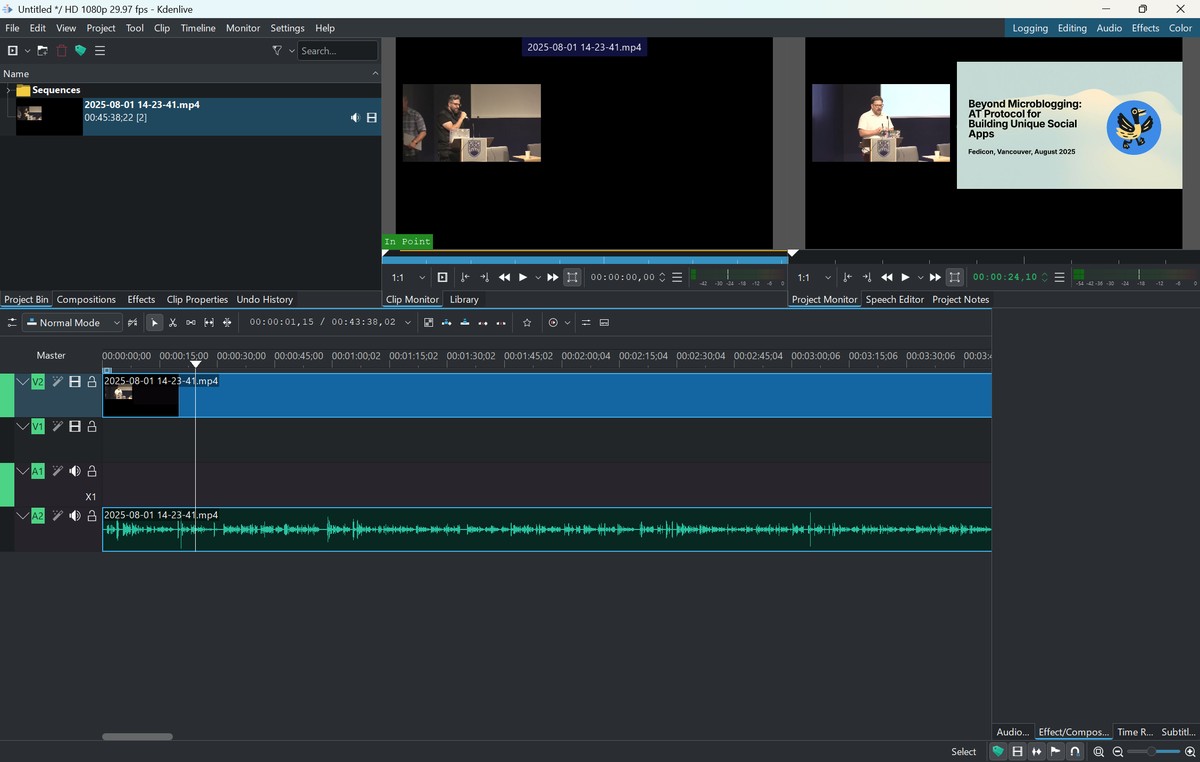This screenshot has width=1200, height=762.
Task: Activate the Spacer tool in timeline toolbar
Action: pos(191,323)
